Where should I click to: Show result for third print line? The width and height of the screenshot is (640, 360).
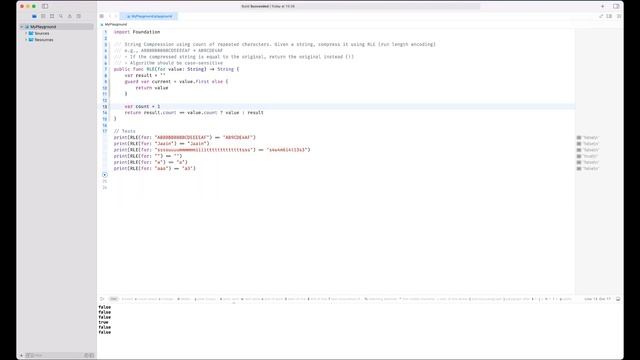tap(579, 150)
